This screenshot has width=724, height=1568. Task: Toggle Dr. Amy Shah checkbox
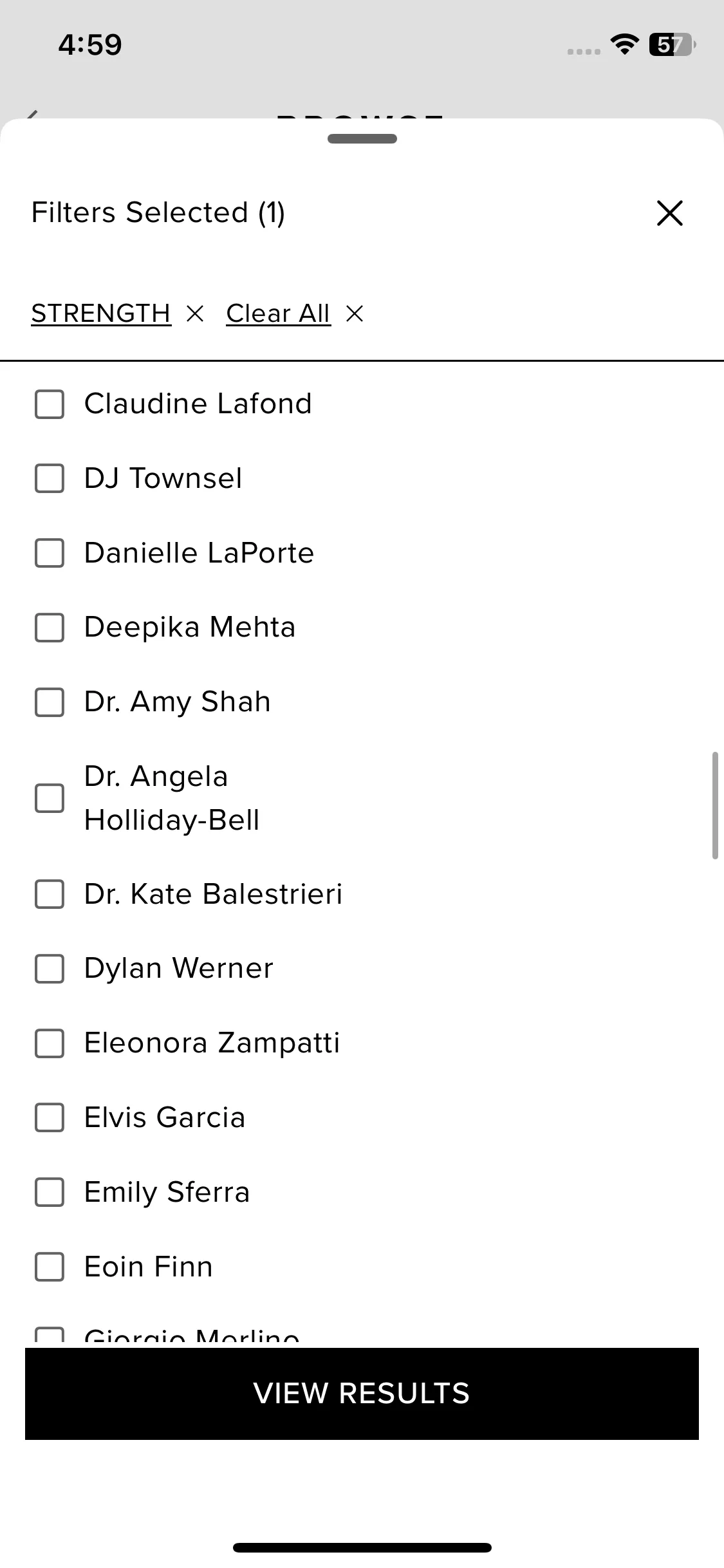pyautogui.click(x=50, y=702)
